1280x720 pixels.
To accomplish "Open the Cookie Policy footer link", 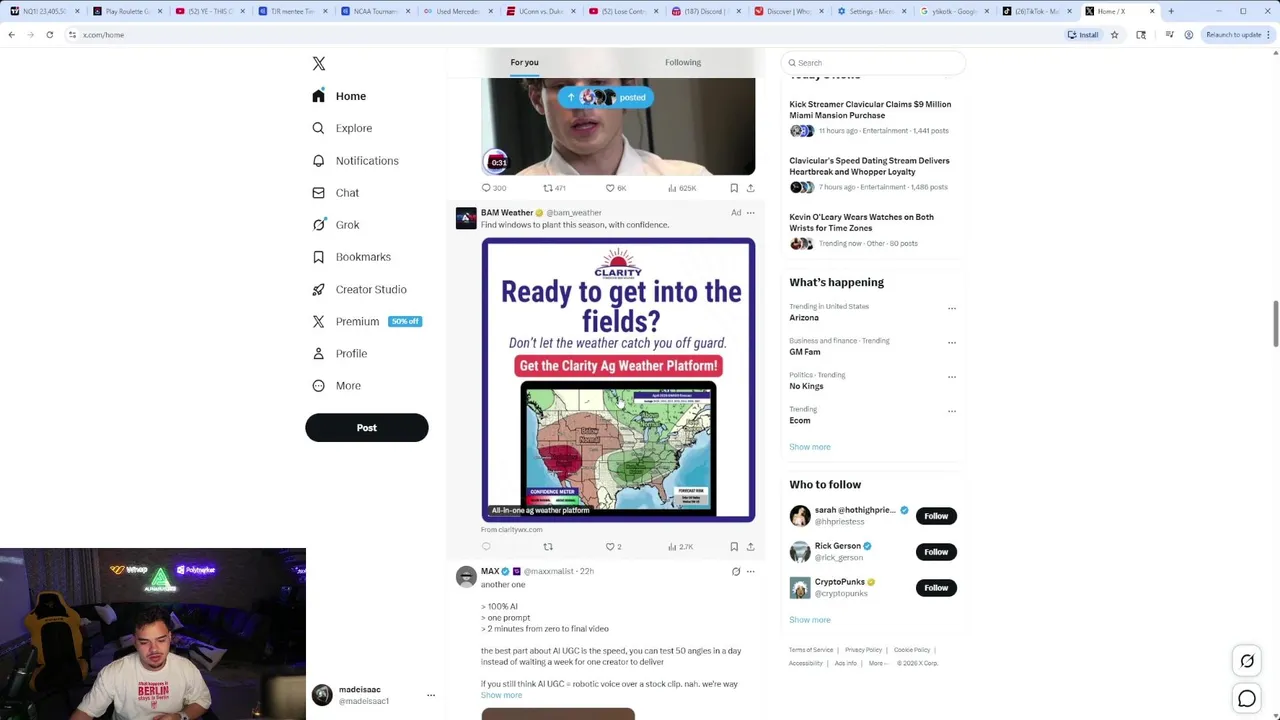I will 912,650.
